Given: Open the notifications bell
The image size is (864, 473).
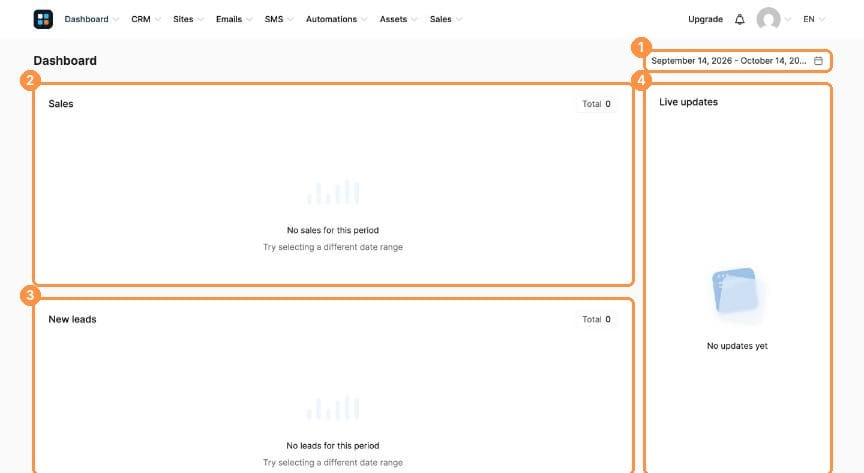Looking at the screenshot, I should [739, 19].
